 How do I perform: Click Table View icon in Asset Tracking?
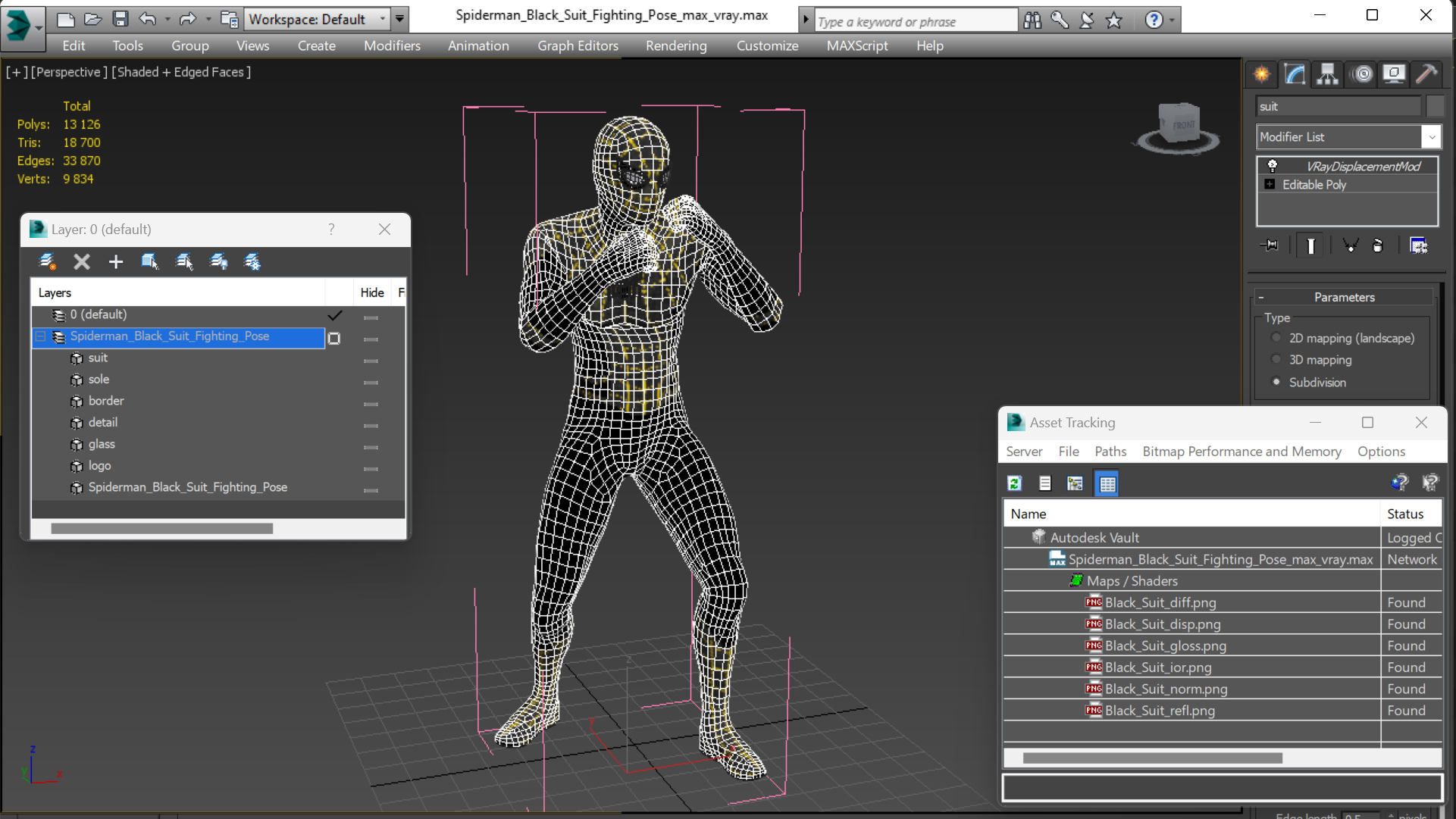[1107, 483]
